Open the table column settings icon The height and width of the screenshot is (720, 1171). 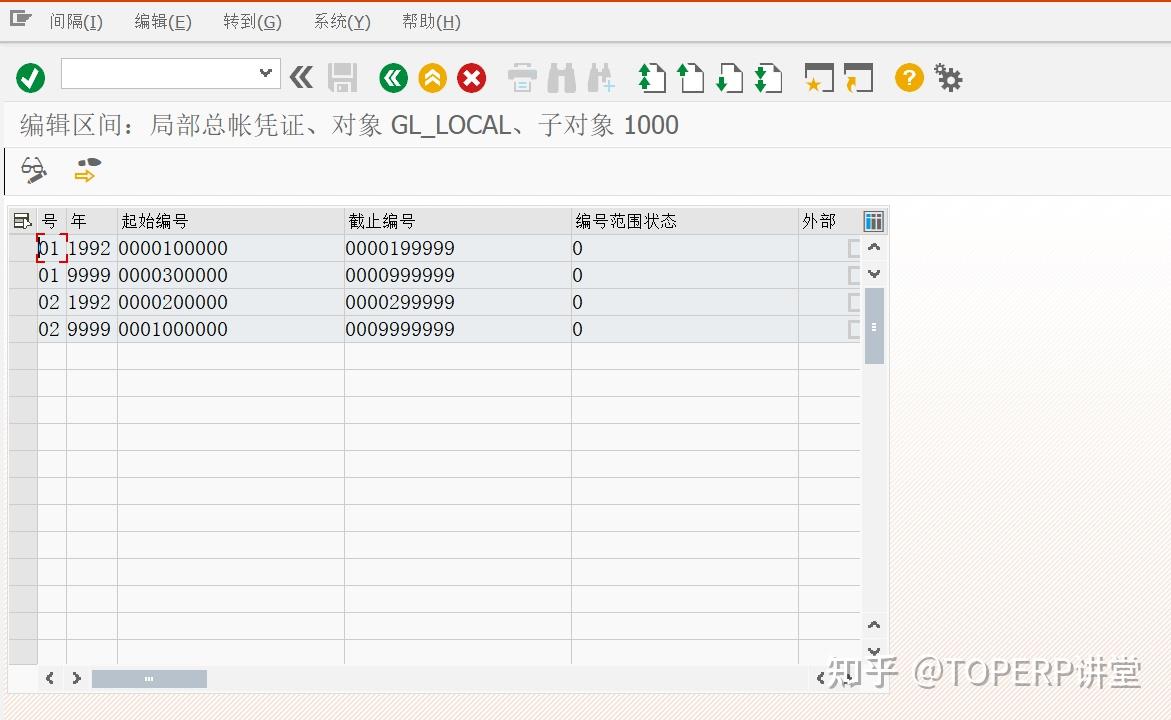873,221
